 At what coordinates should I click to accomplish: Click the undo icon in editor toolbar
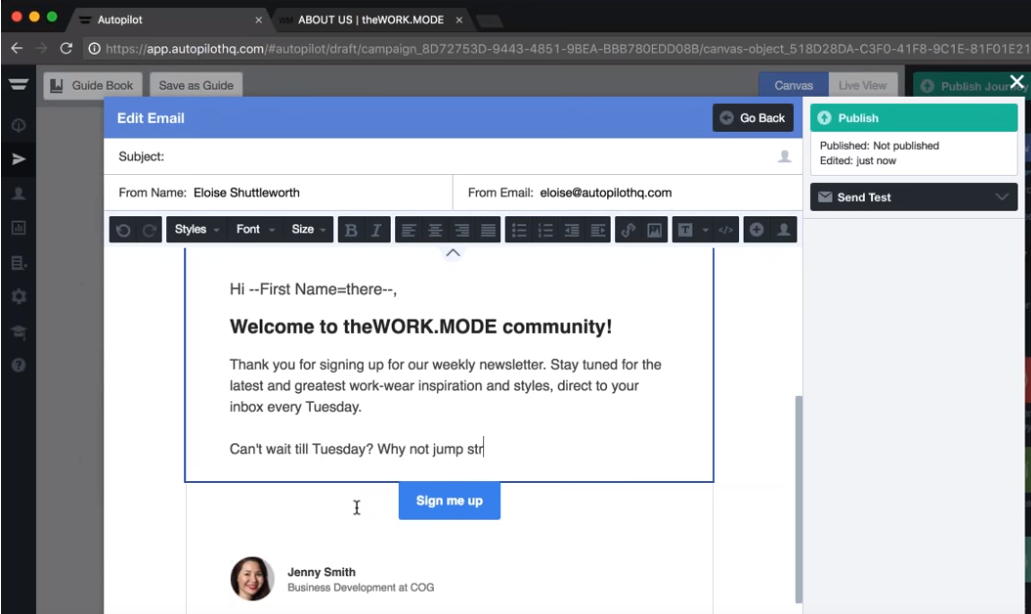click(123, 230)
